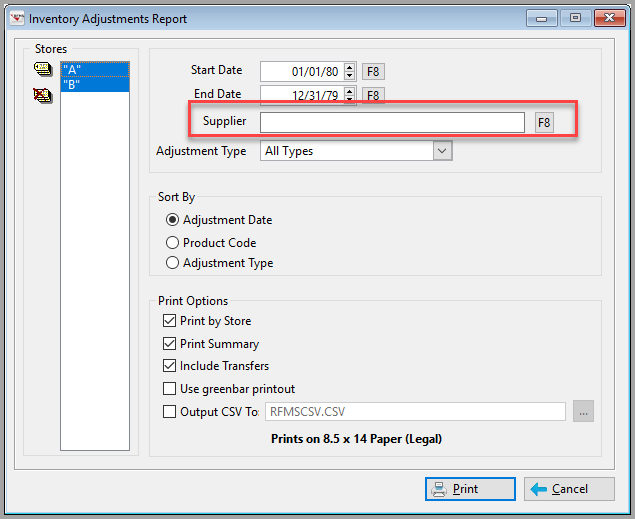Screen dimensions: 635x519
Task: Minimize the Inventory Adjustments Report window
Action: point(541,18)
